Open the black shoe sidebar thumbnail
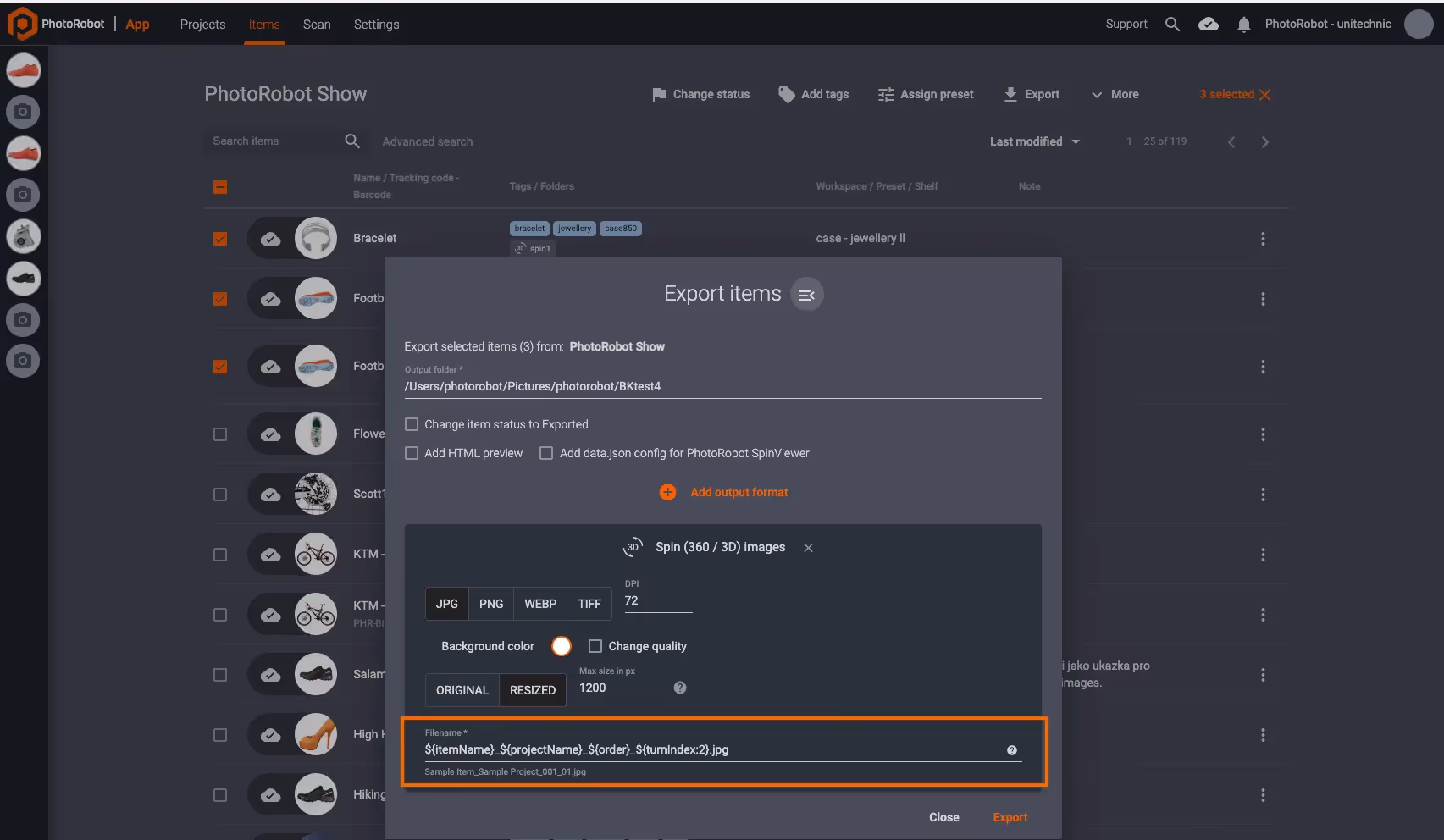Screen dimensions: 1444x840 point(23,278)
